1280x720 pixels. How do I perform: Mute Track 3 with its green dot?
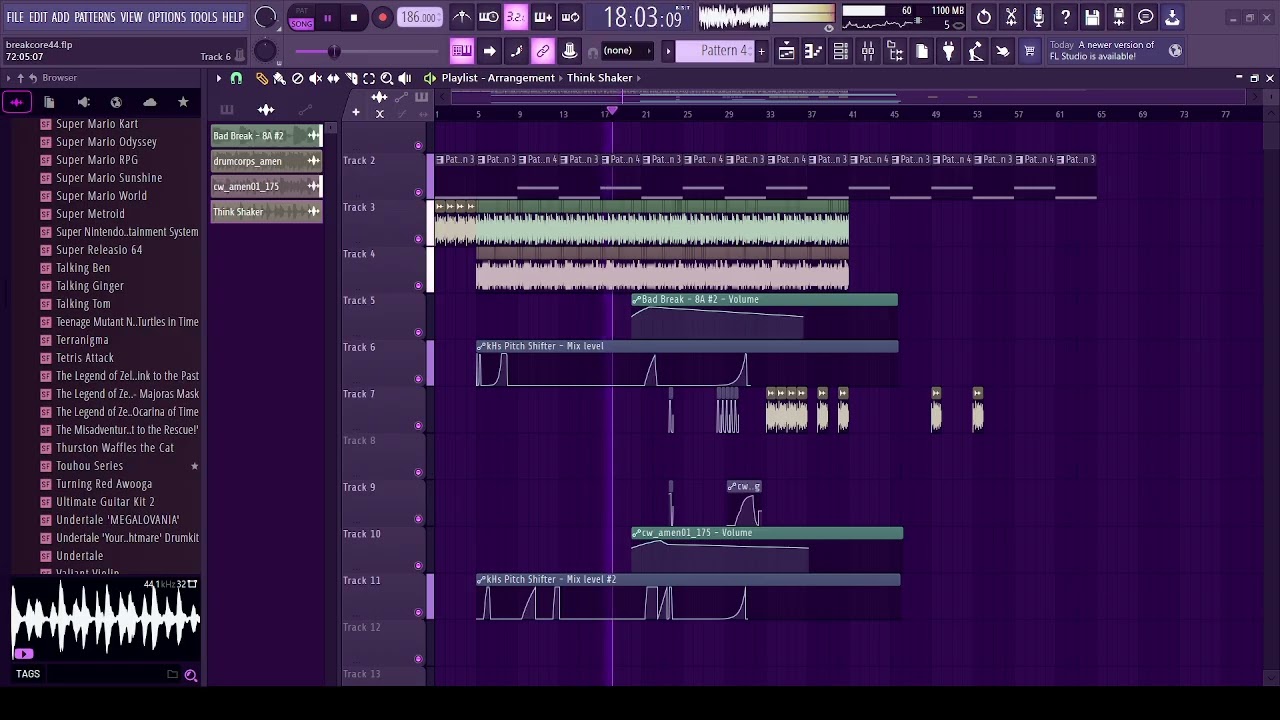[418, 239]
